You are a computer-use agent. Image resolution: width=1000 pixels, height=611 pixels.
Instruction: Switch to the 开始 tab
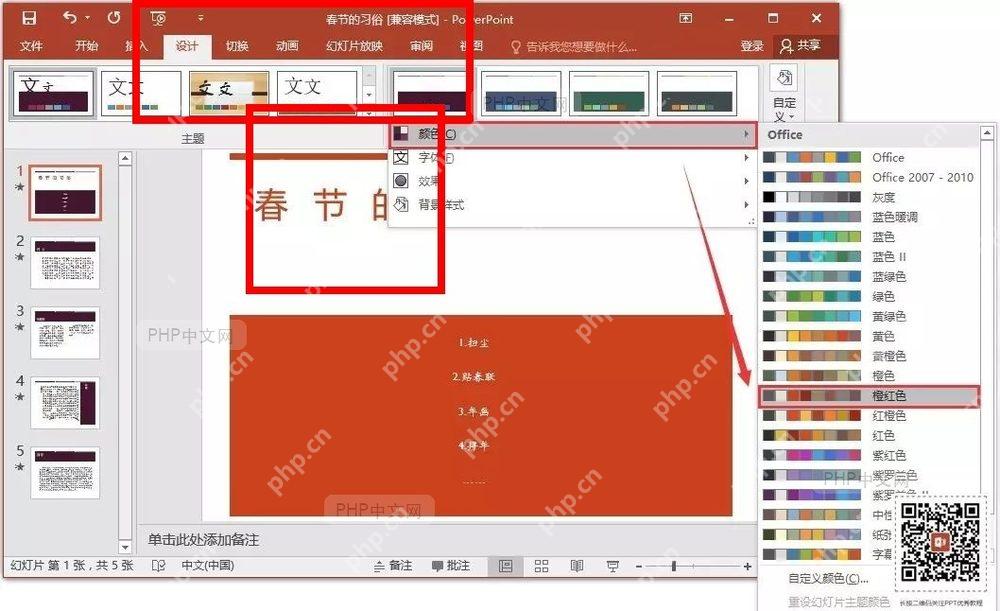coord(86,46)
